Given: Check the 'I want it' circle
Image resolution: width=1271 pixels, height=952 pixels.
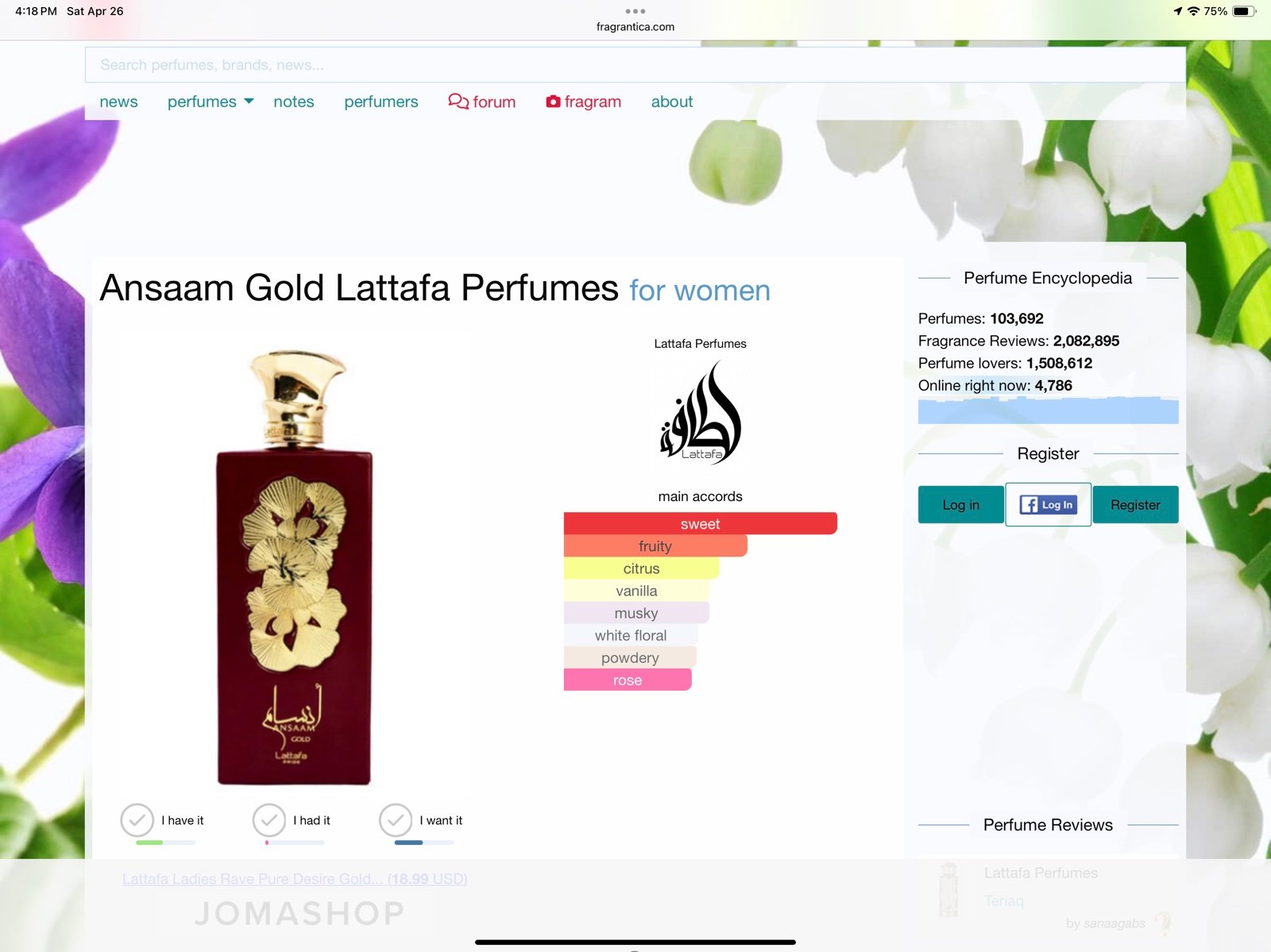Looking at the screenshot, I should click(x=396, y=820).
